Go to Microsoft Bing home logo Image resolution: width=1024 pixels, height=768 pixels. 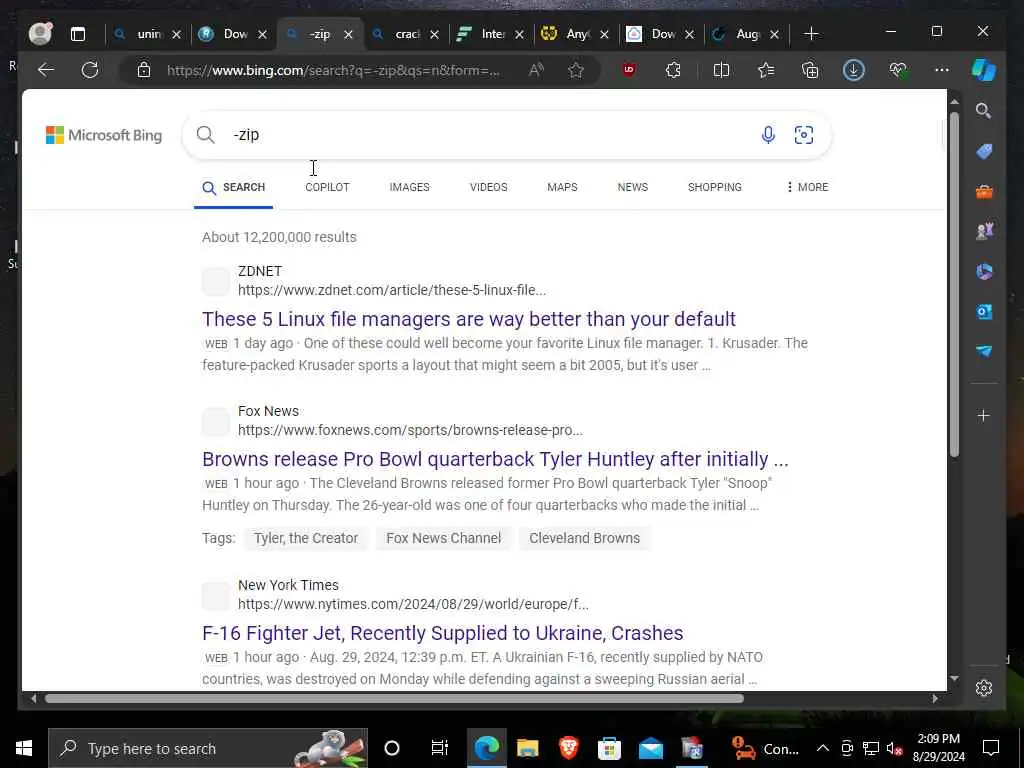(x=104, y=135)
